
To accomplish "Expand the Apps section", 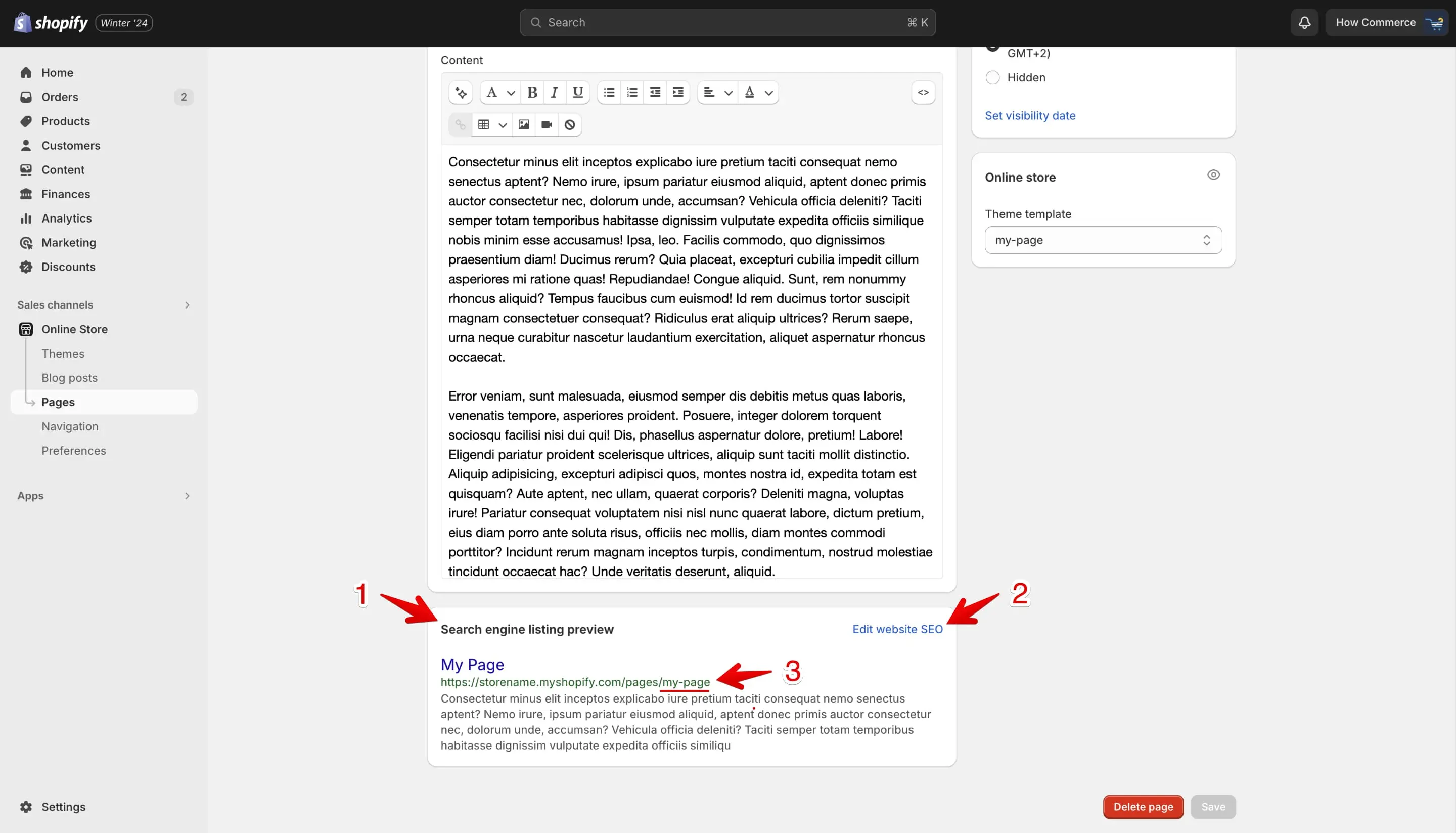I will (104, 496).
